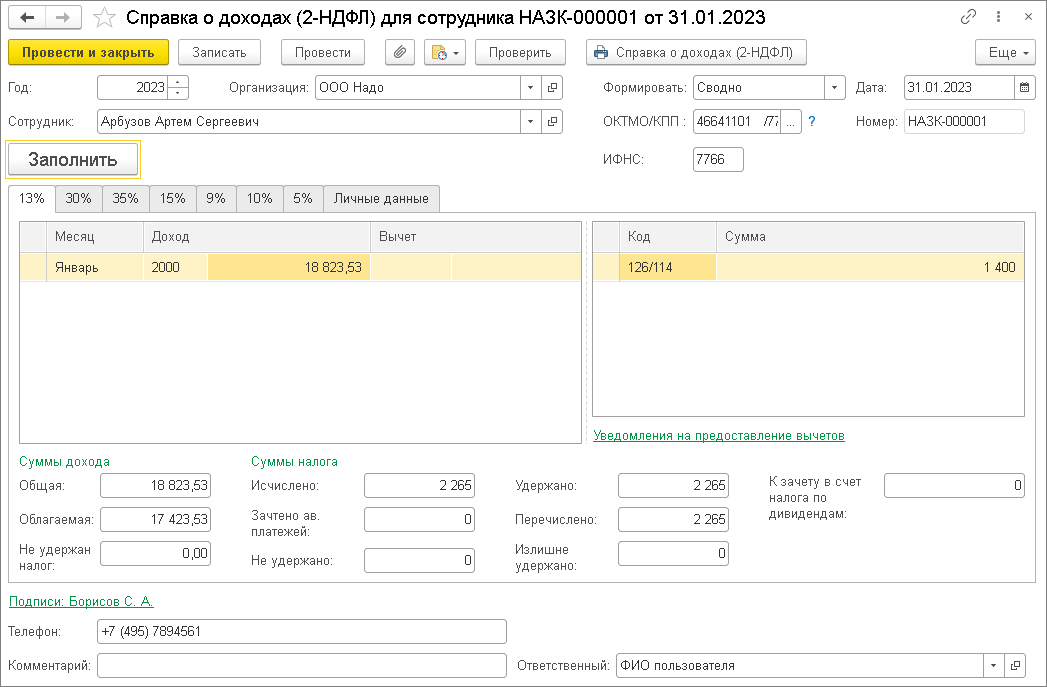
Task: Expand the Организация dropdown list
Action: tap(531, 87)
